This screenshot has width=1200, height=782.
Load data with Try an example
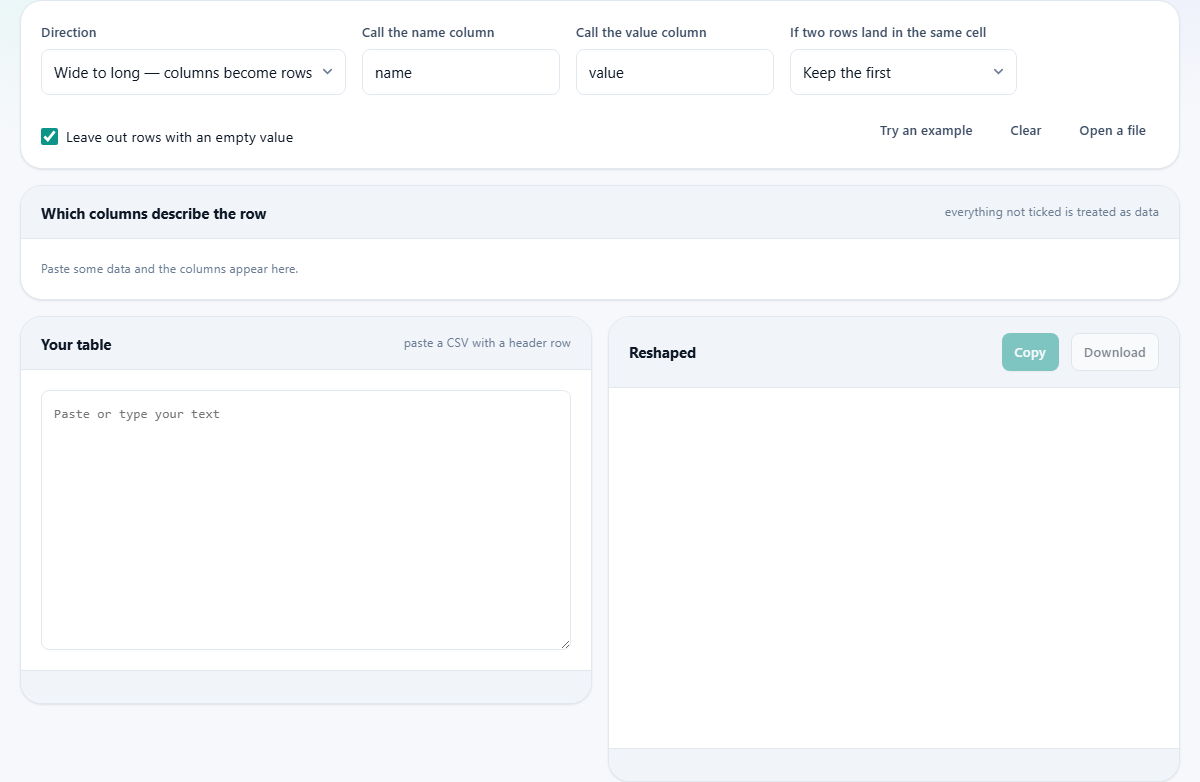926,131
